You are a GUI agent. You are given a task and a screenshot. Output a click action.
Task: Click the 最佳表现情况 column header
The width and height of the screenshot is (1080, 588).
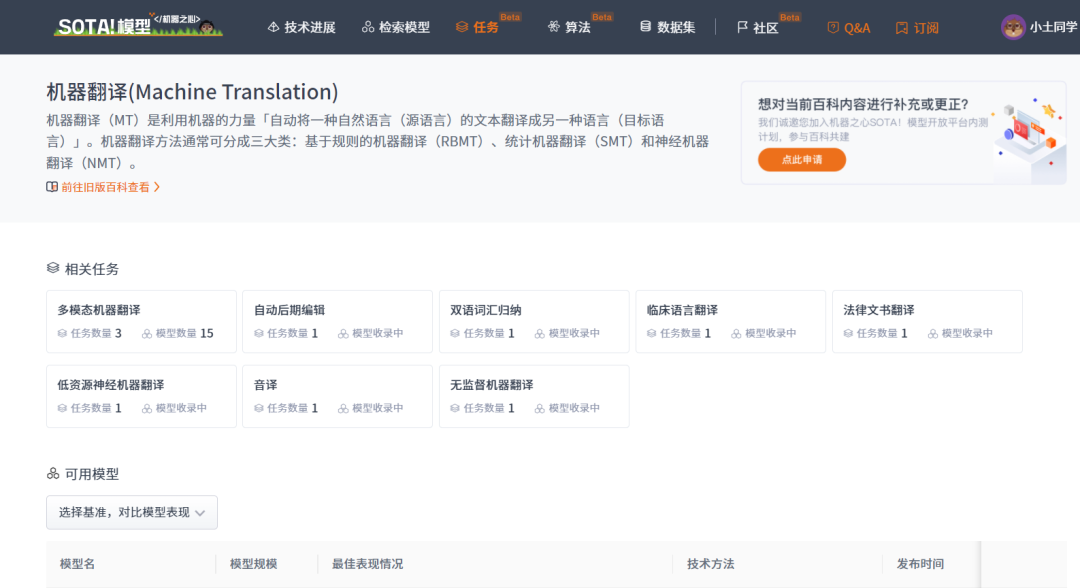coord(368,564)
